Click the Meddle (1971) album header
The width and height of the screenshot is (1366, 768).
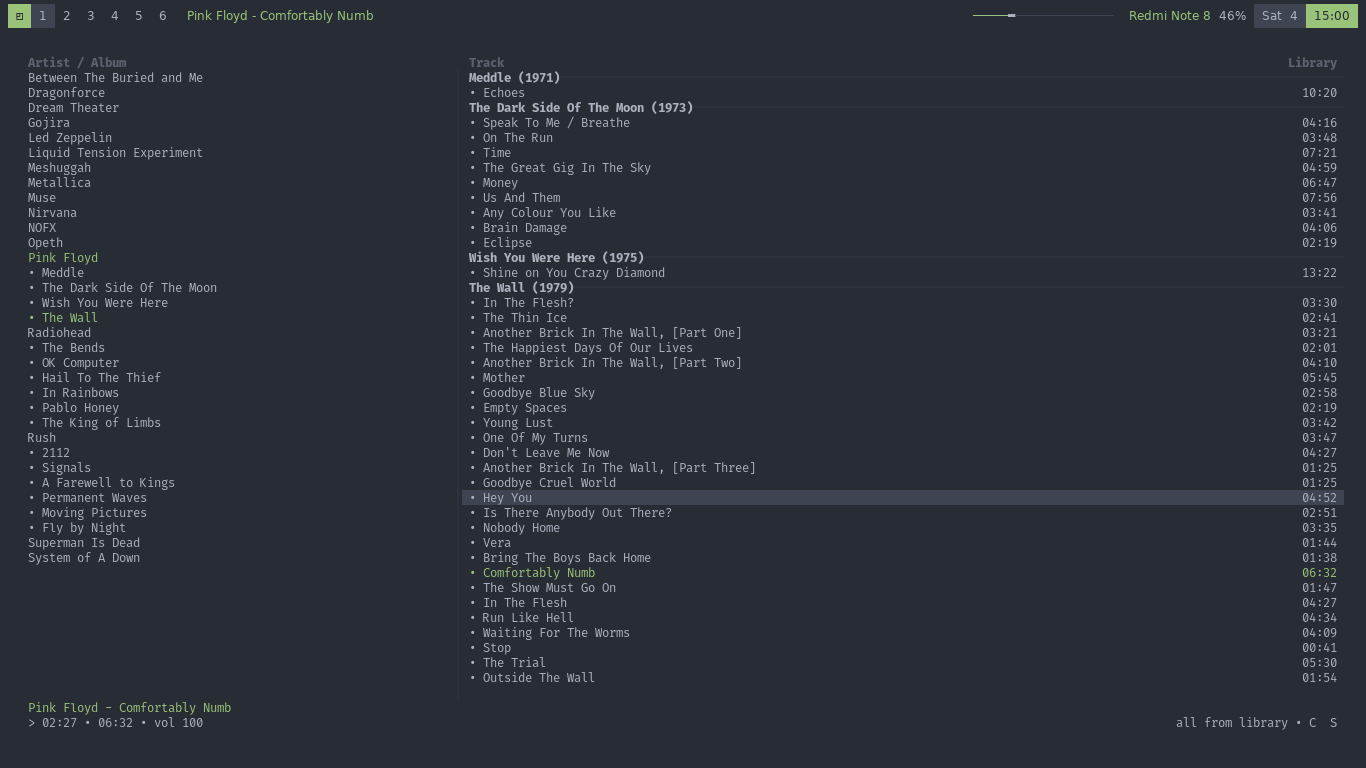click(514, 77)
